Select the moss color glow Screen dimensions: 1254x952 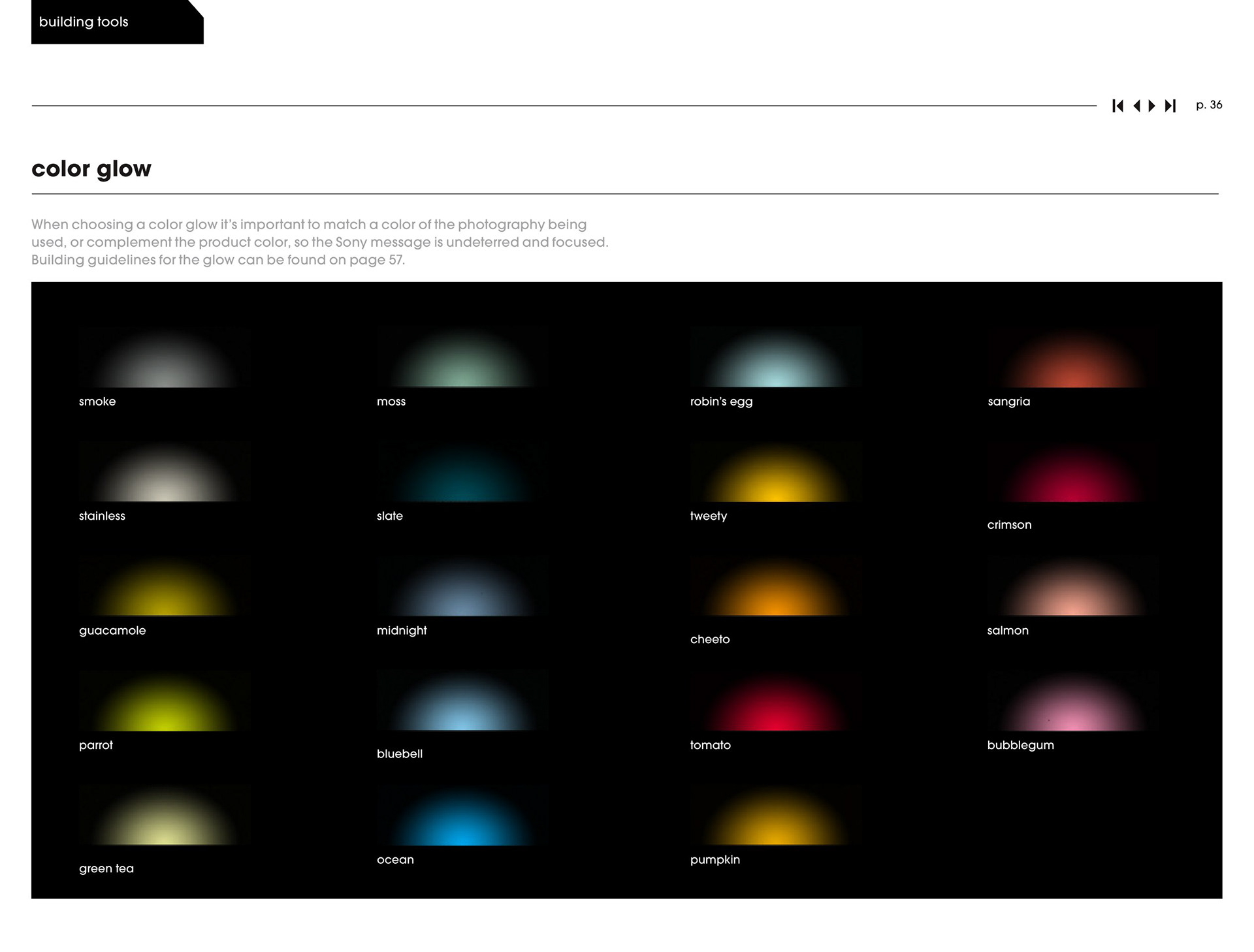click(x=462, y=364)
